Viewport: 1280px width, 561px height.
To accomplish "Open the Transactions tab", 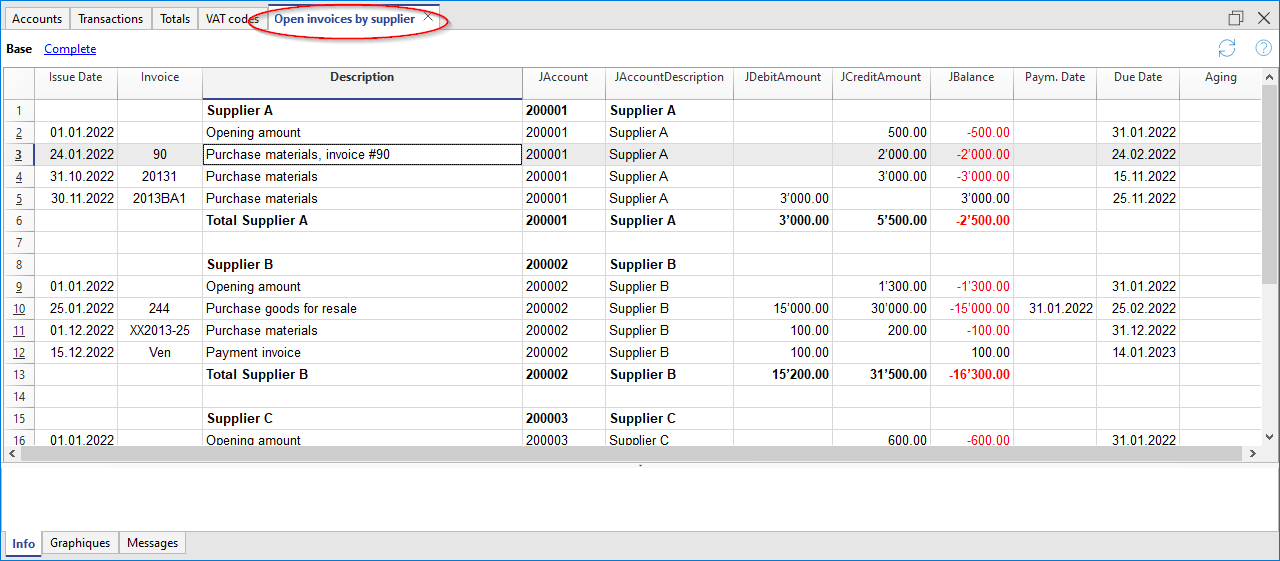I will [x=111, y=19].
